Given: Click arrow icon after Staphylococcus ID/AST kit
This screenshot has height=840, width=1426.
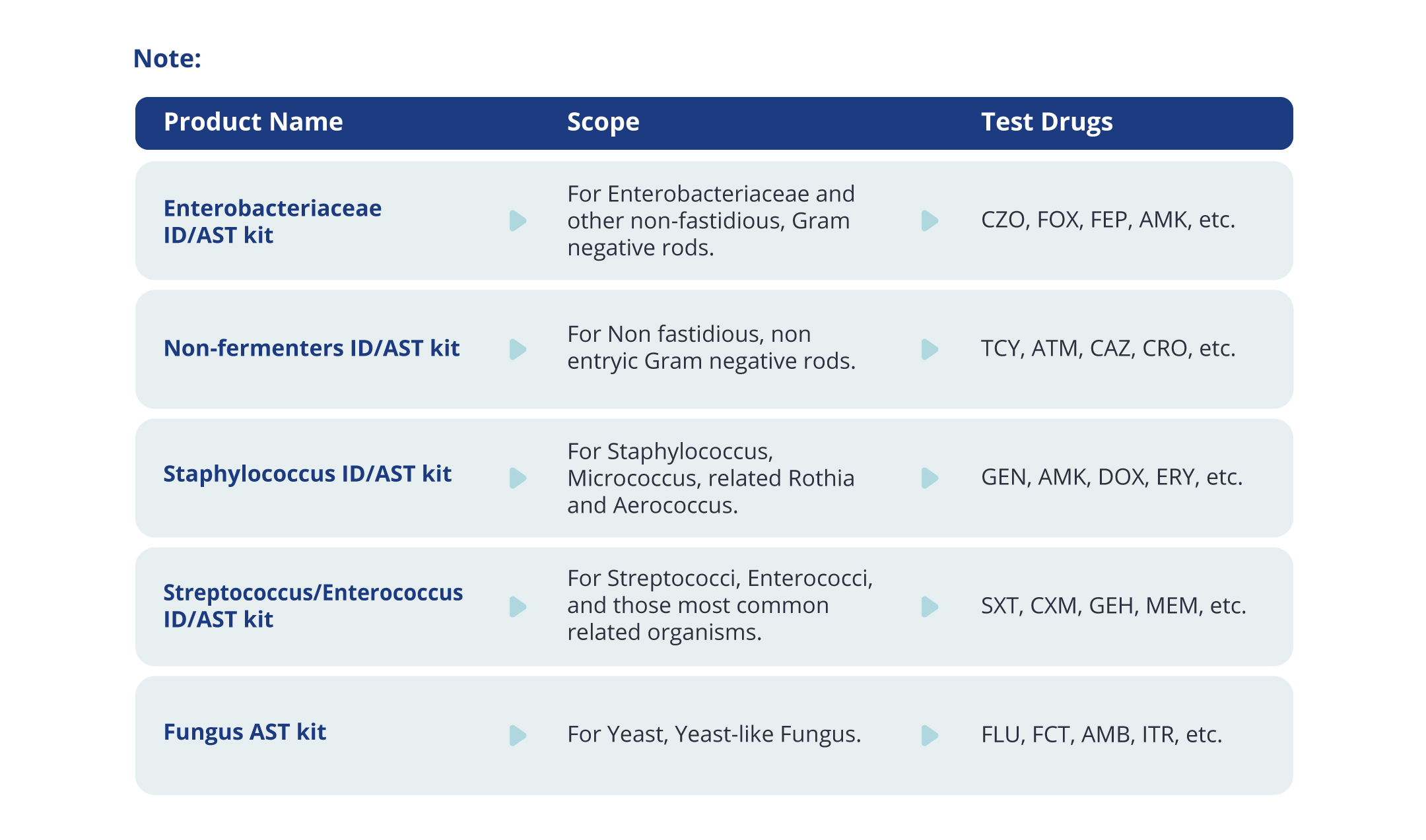Looking at the screenshot, I should 518,478.
